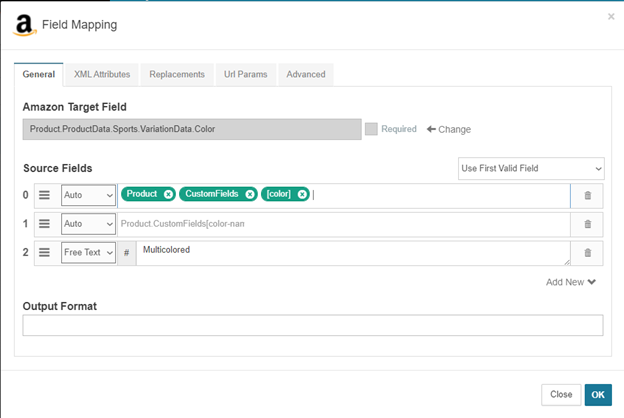This screenshot has height=418, width=624.
Task: Grab the drag handle of row 2
Action: pyautogui.click(x=44, y=252)
